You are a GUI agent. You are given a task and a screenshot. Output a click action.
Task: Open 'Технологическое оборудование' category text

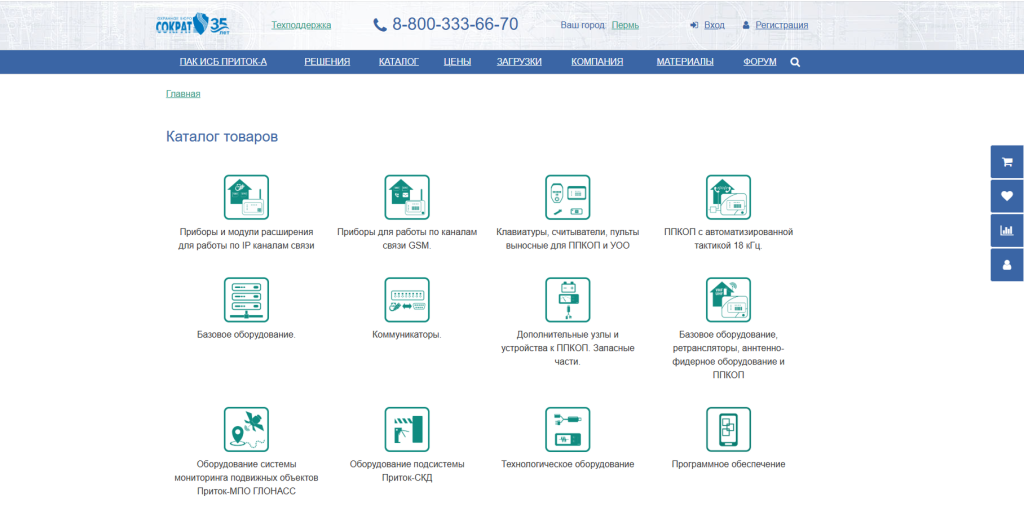[568, 464]
